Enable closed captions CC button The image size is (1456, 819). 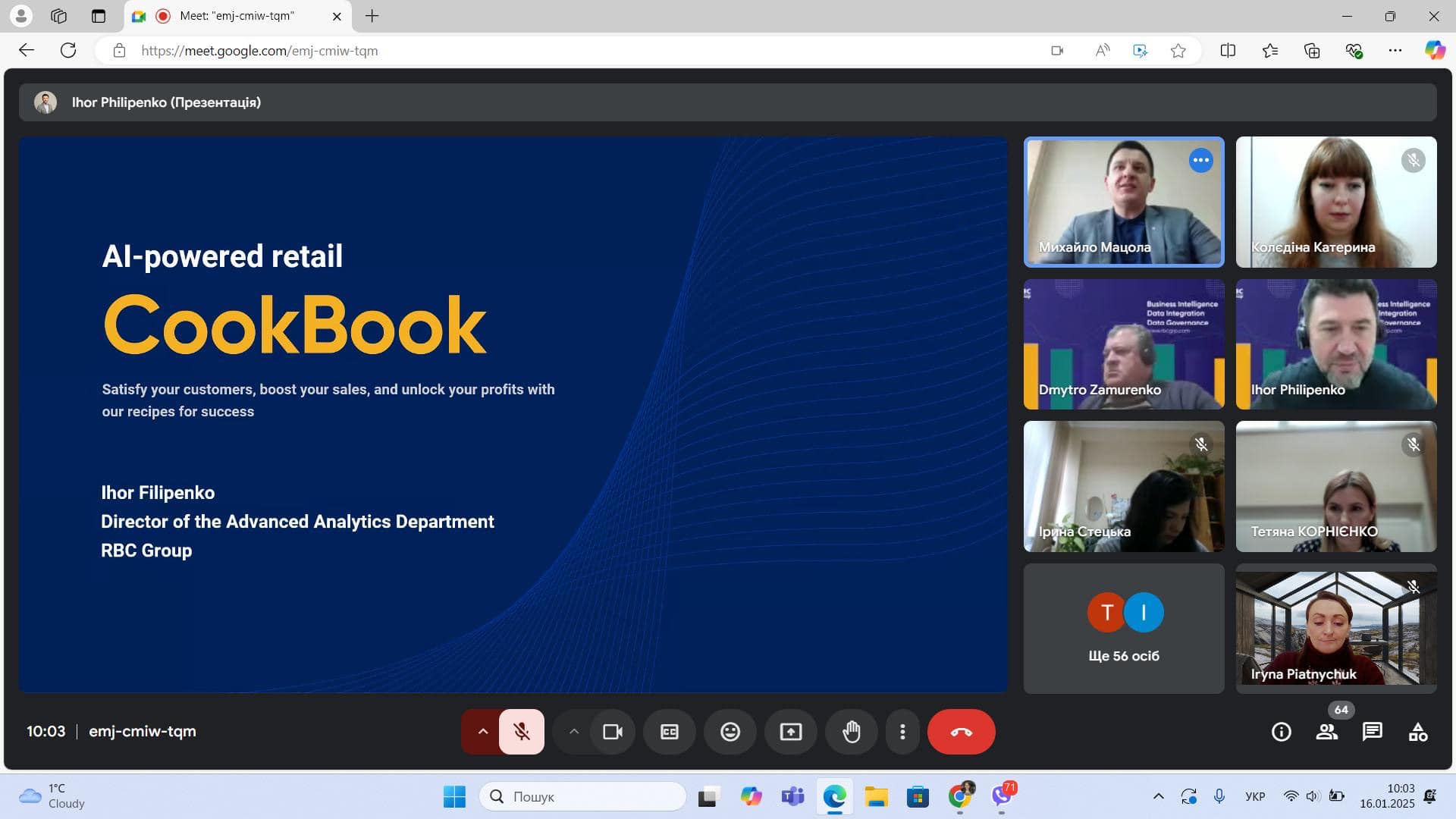point(669,732)
